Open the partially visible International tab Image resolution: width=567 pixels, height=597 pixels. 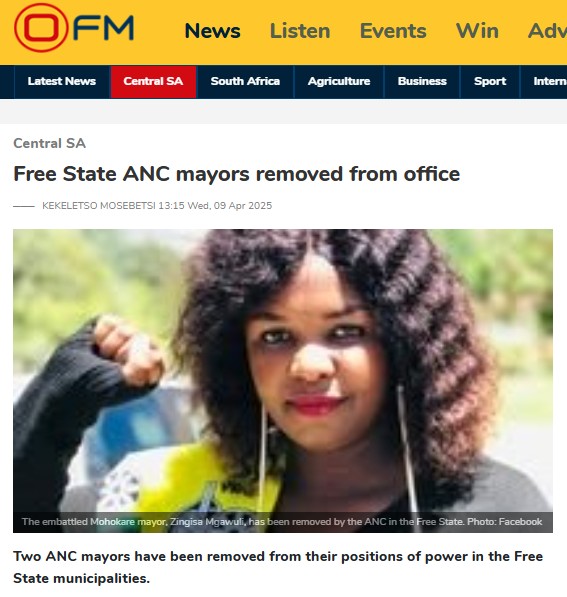[544, 81]
